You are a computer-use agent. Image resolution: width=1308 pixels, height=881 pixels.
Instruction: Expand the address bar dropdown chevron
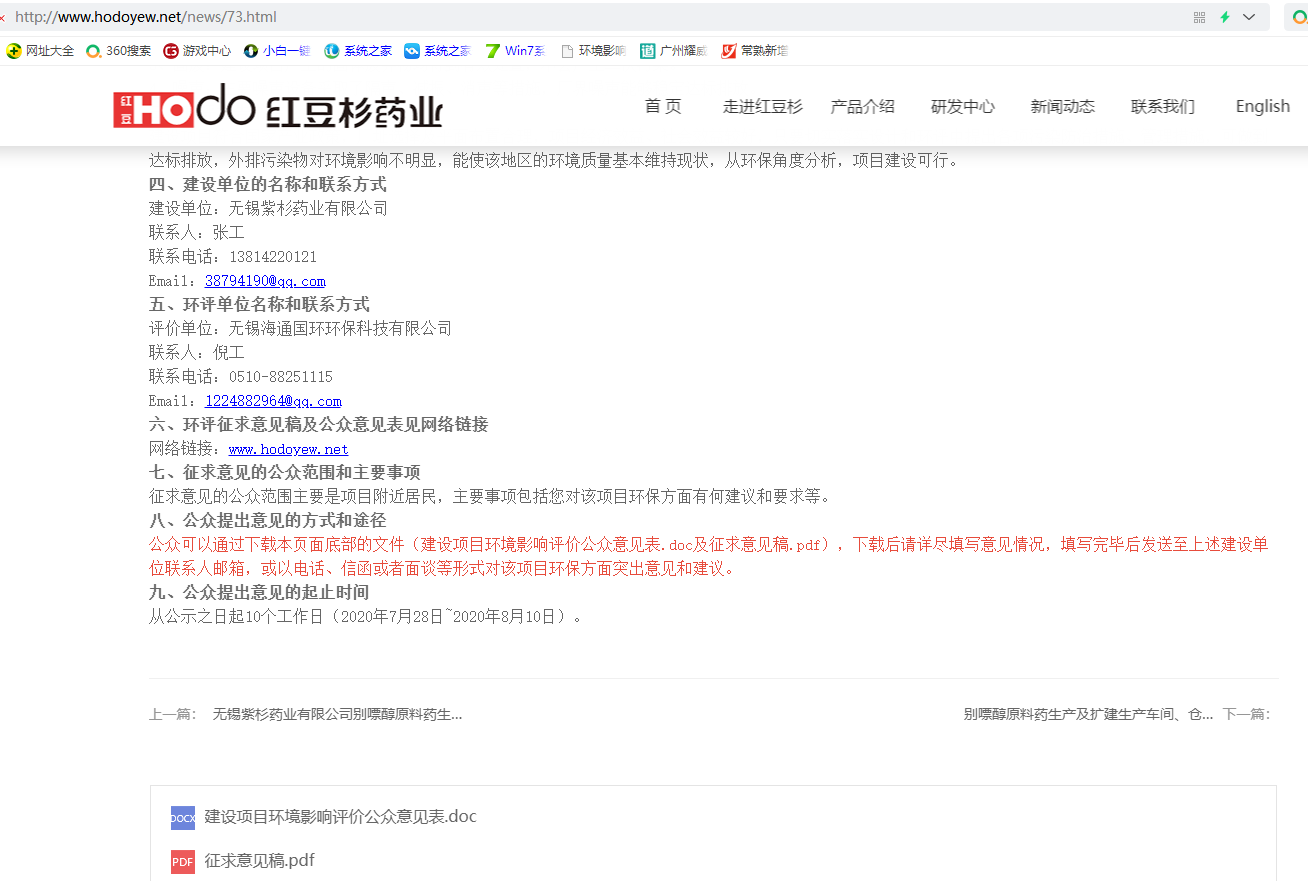coord(1249,17)
